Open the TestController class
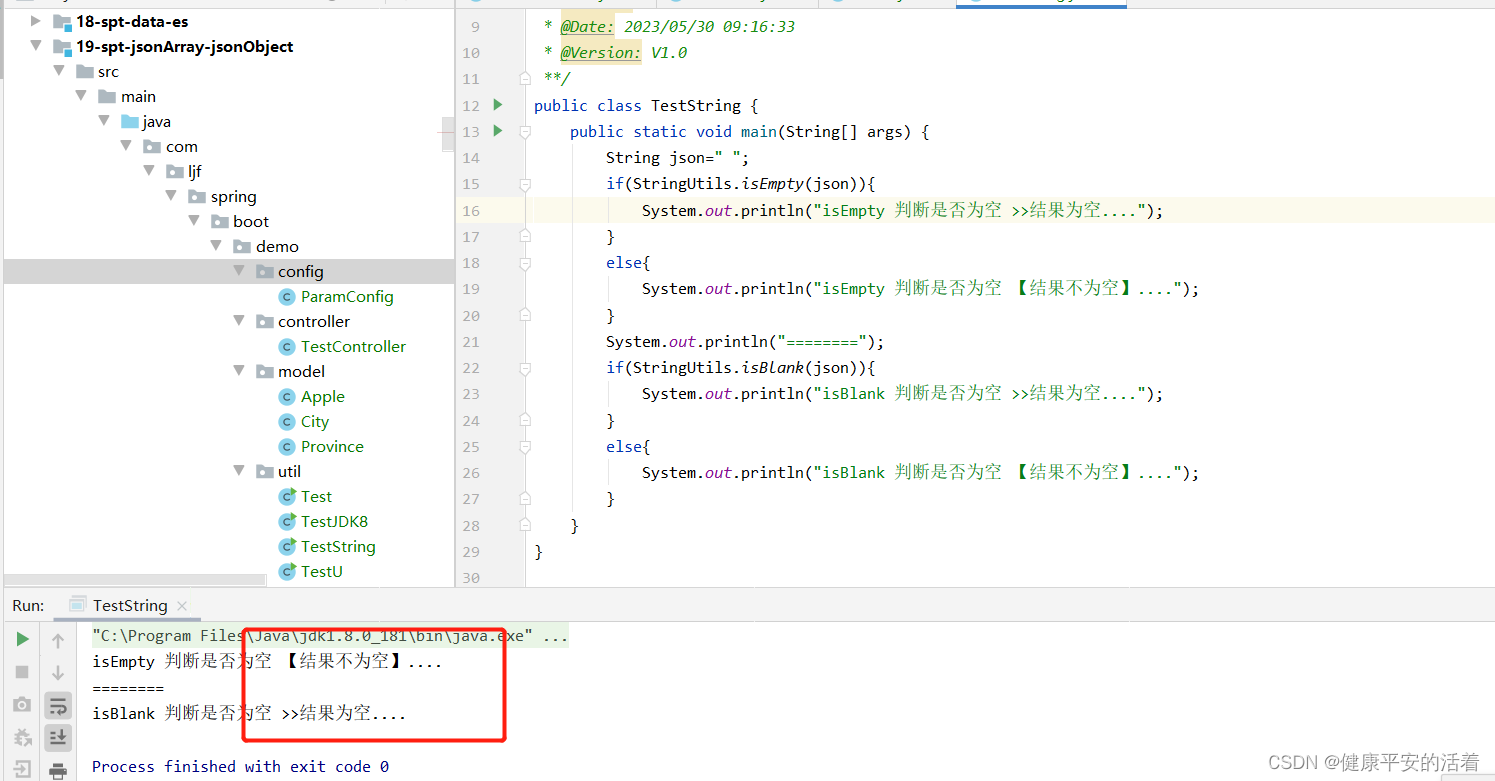 pos(353,346)
